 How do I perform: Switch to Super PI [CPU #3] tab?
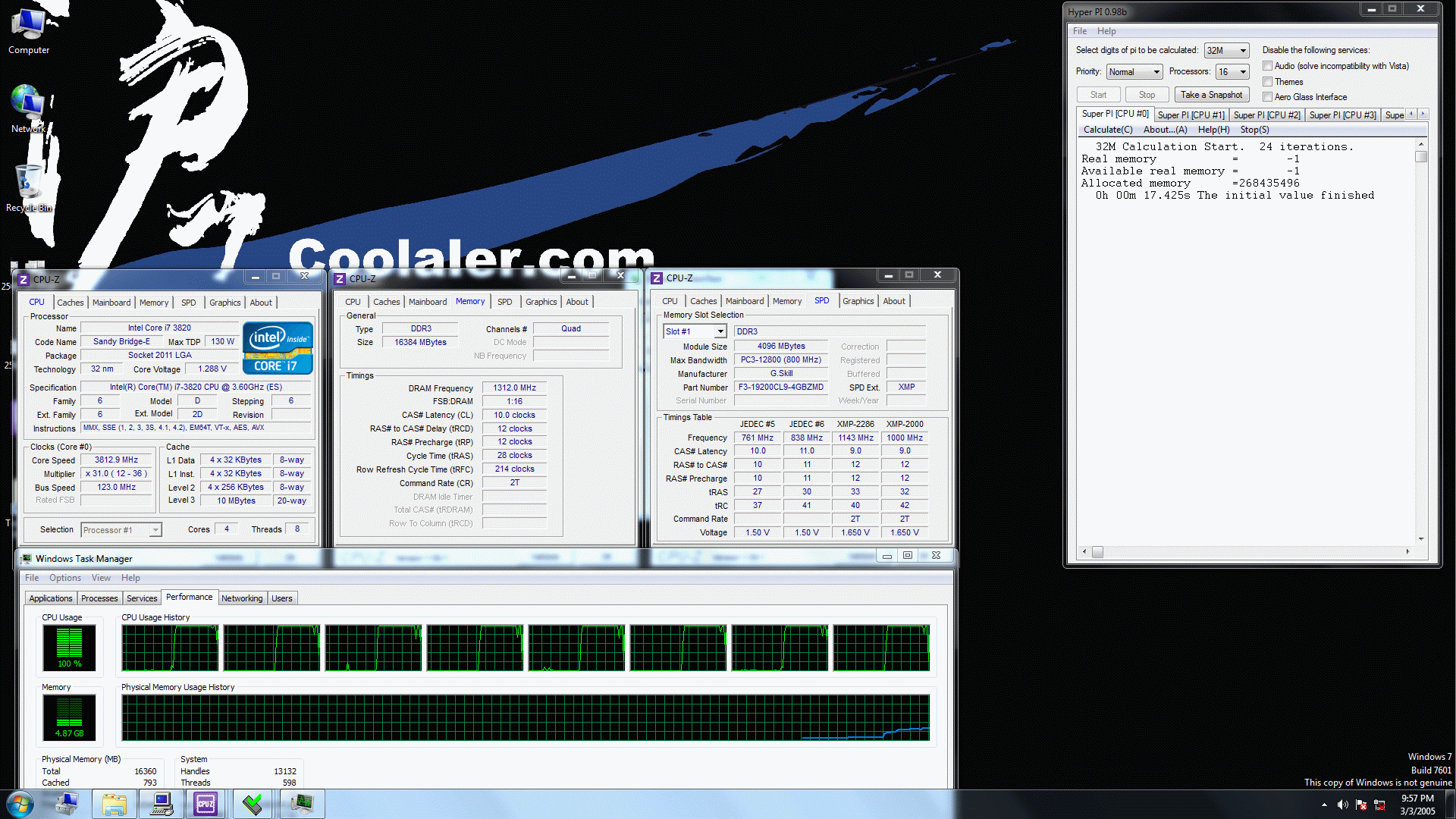pyautogui.click(x=1342, y=115)
